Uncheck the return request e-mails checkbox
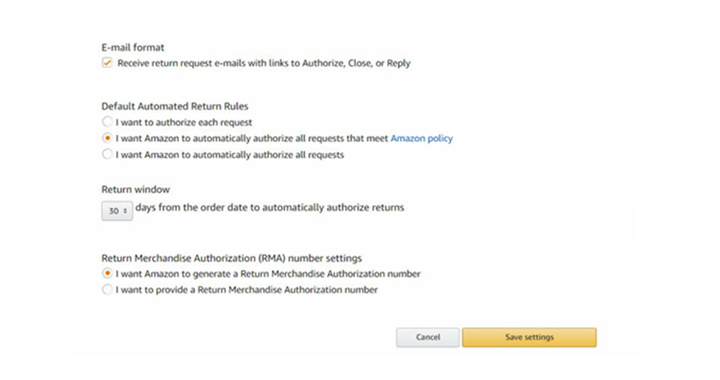Image resolution: width=720 pixels, height=380 pixels. coord(107,63)
